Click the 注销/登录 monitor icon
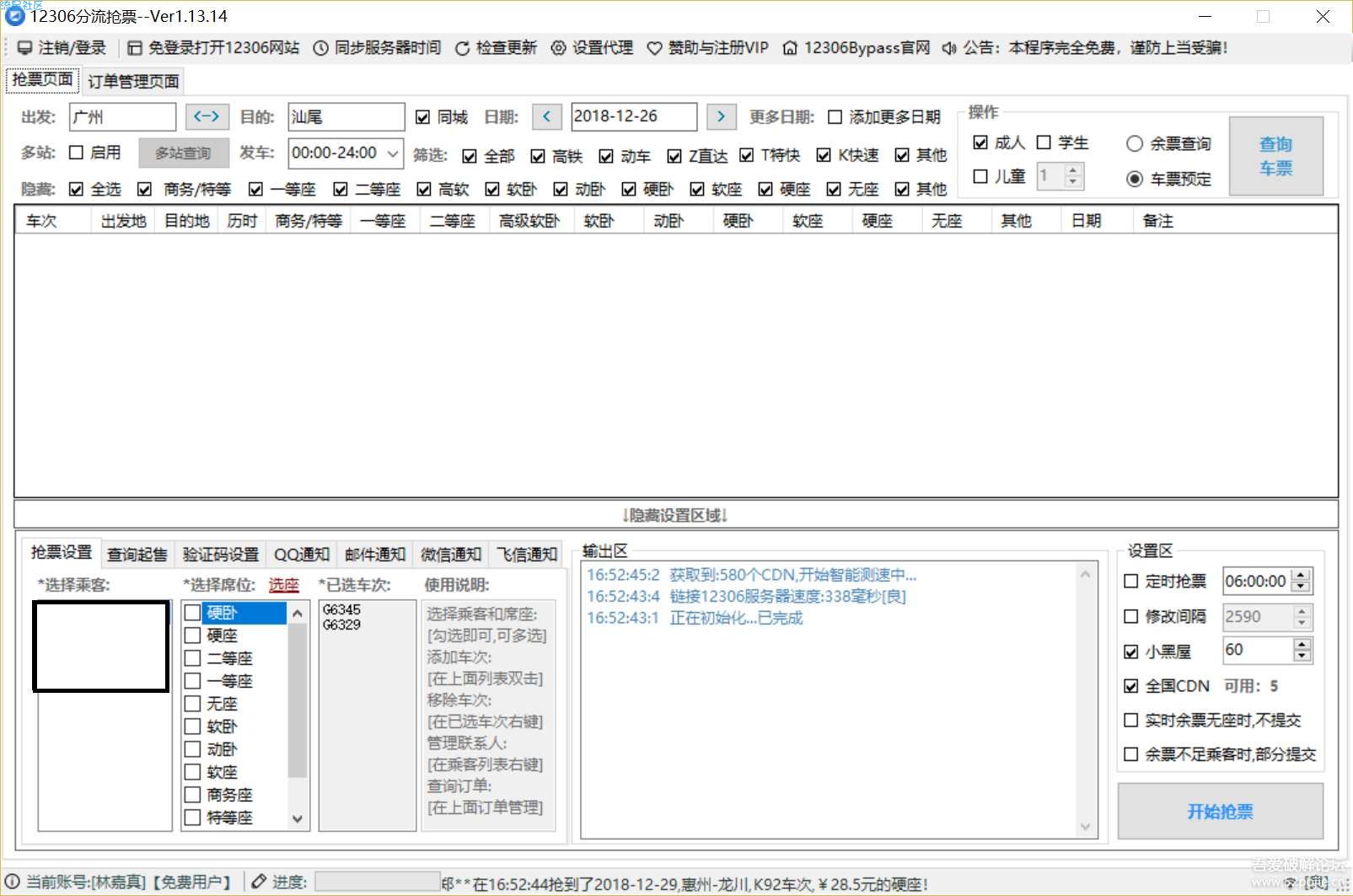Screen dimensions: 1353x896 point(24,48)
